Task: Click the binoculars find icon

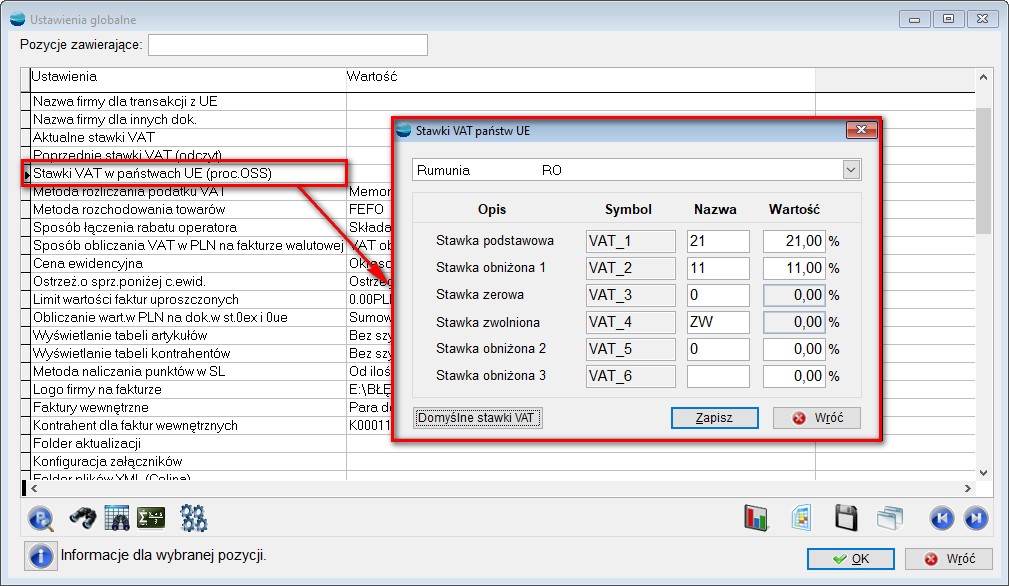Action: click(81, 517)
